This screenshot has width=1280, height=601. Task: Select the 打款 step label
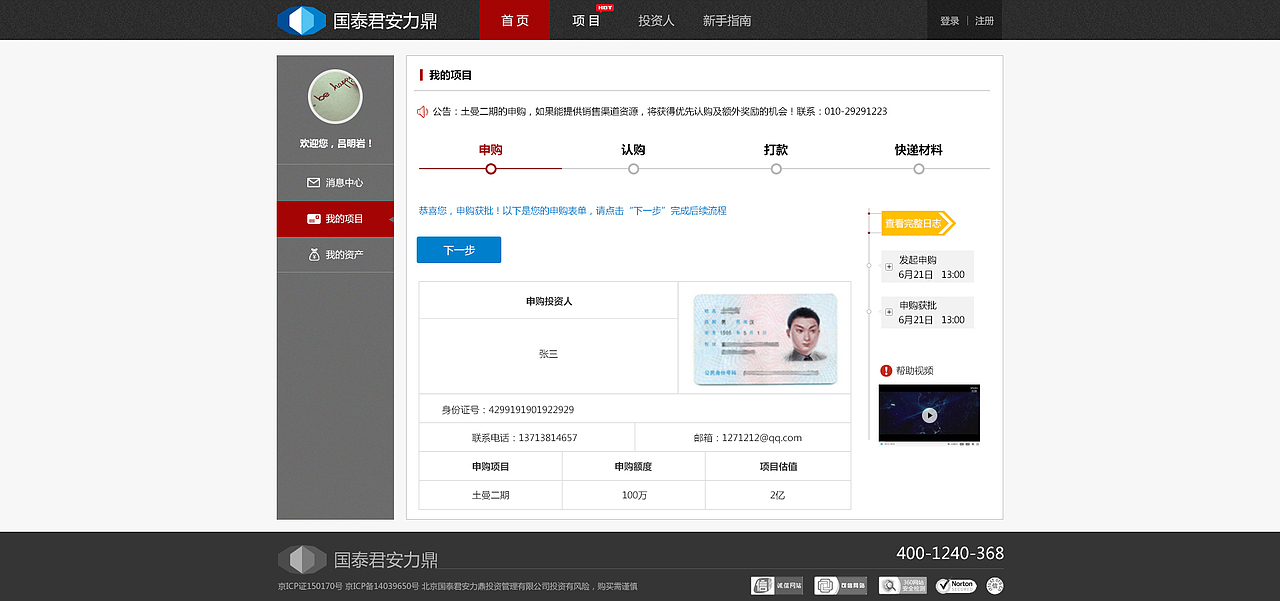click(776, 150)
